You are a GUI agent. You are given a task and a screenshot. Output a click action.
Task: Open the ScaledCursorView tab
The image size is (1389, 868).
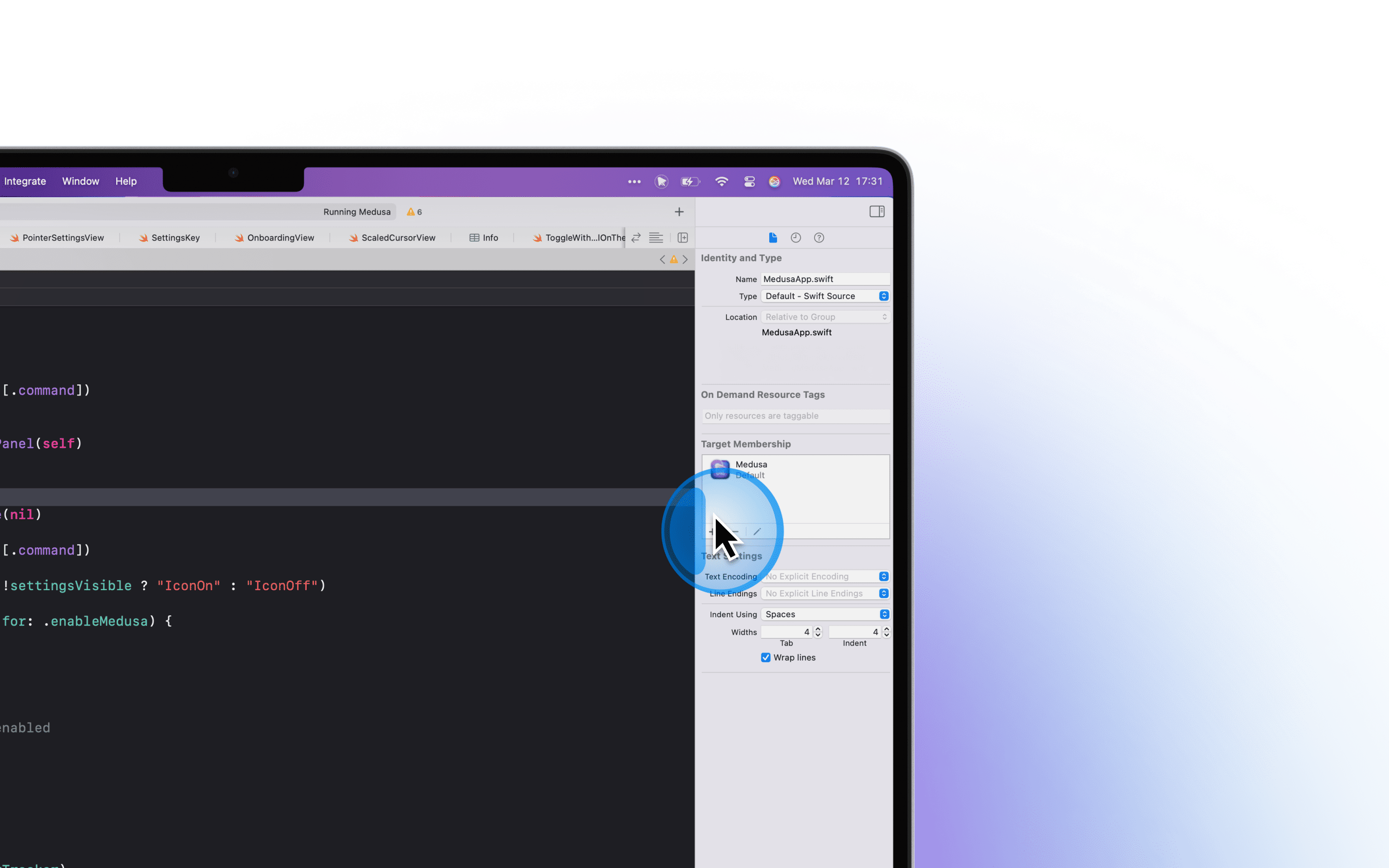pos(392,238)
